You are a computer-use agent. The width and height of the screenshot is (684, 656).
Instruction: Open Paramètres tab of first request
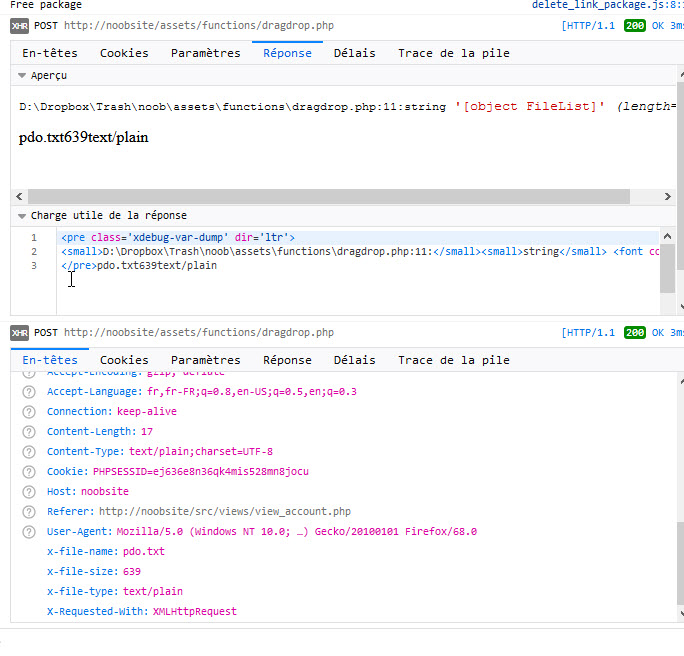(205, 53)
